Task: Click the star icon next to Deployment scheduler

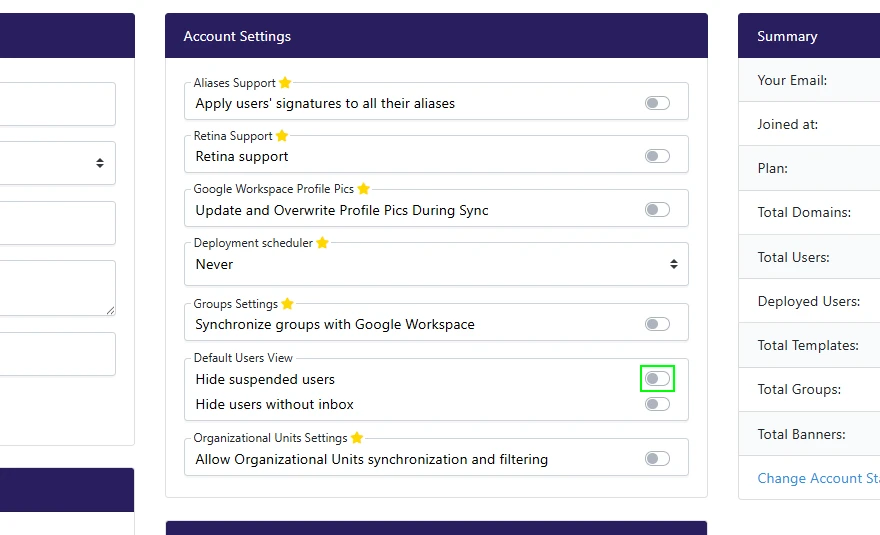Action: [x=322, y=243]
